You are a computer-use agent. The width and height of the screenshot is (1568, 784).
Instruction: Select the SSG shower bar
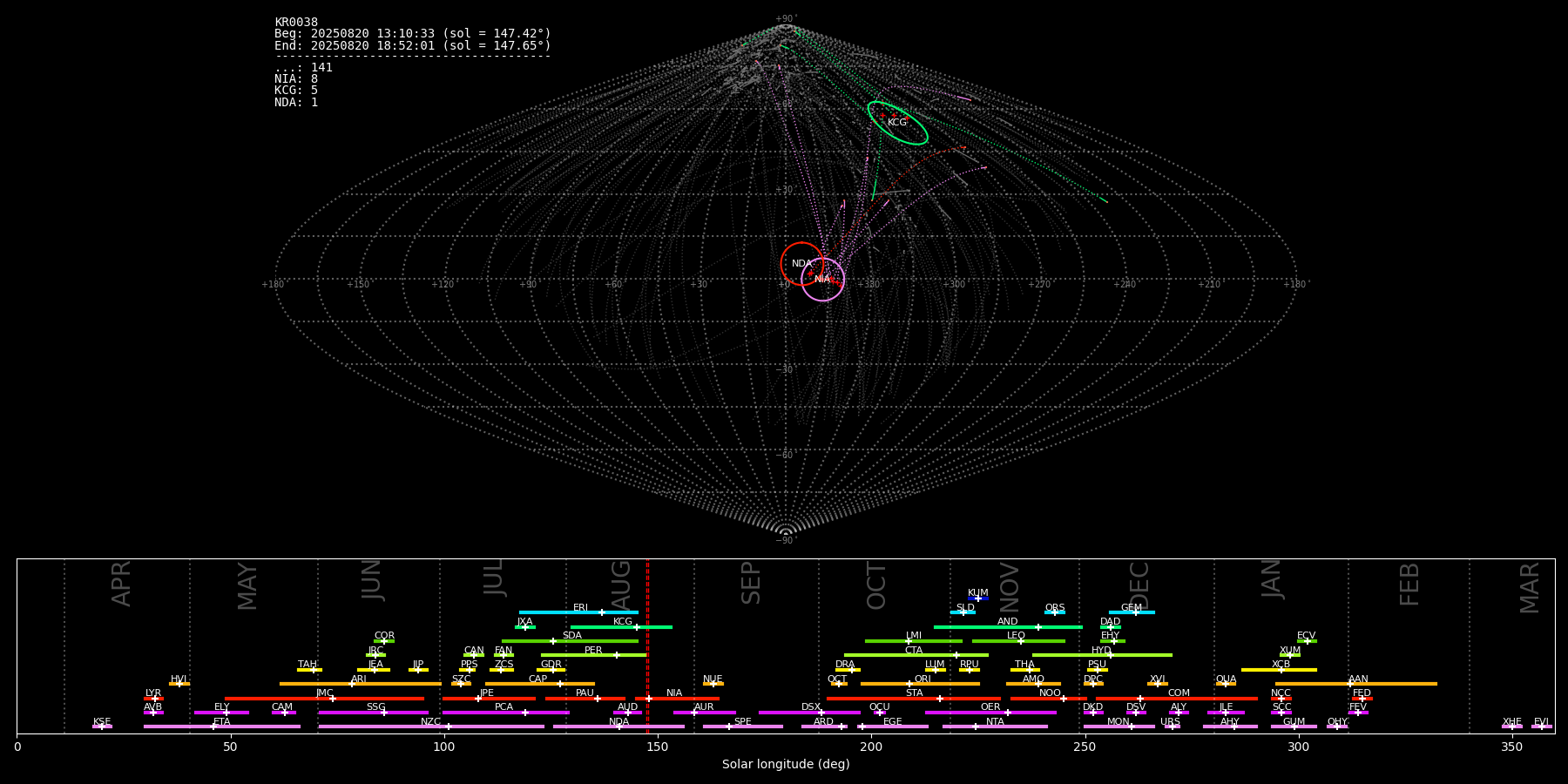click(373, 713)
